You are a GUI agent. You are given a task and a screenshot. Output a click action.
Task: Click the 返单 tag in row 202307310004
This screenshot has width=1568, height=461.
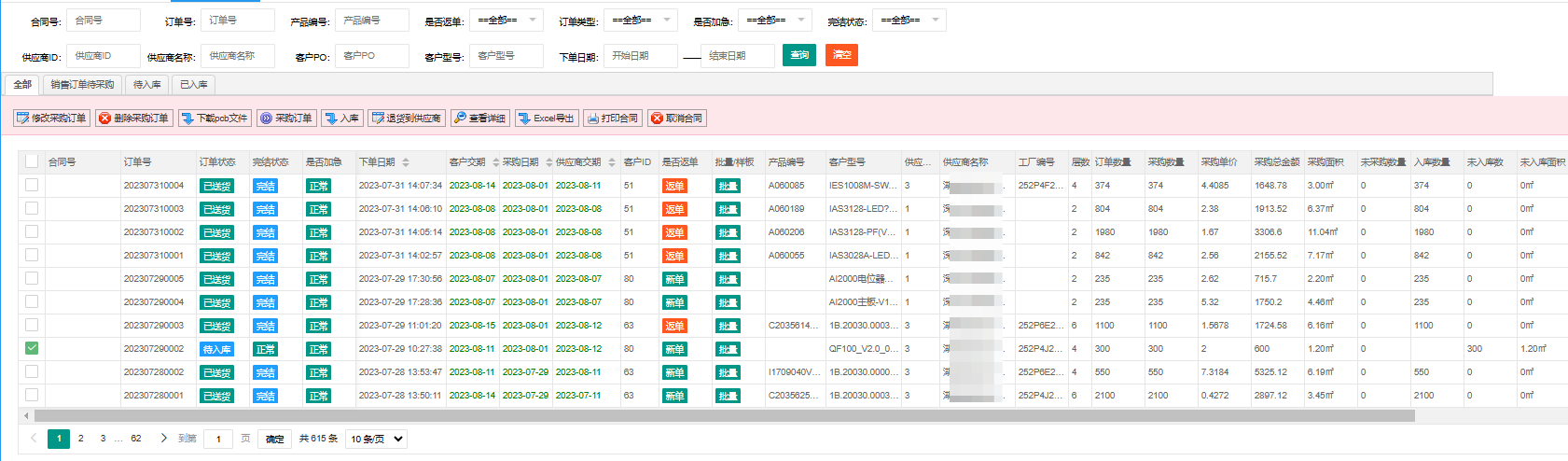click(674, 186)
